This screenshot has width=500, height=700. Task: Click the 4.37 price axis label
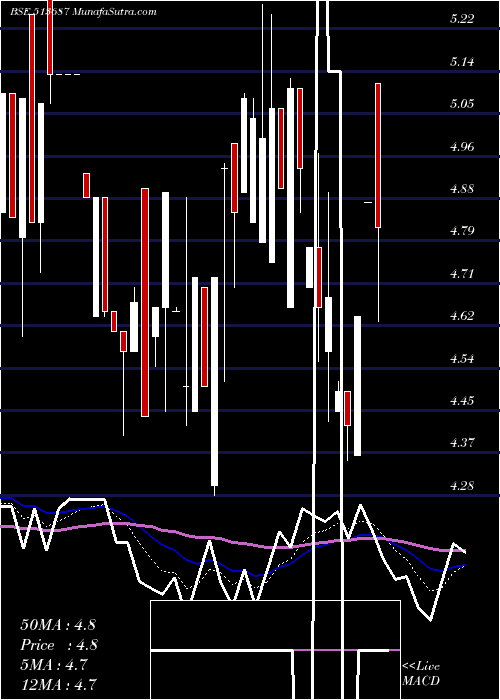tap(462, 443)
